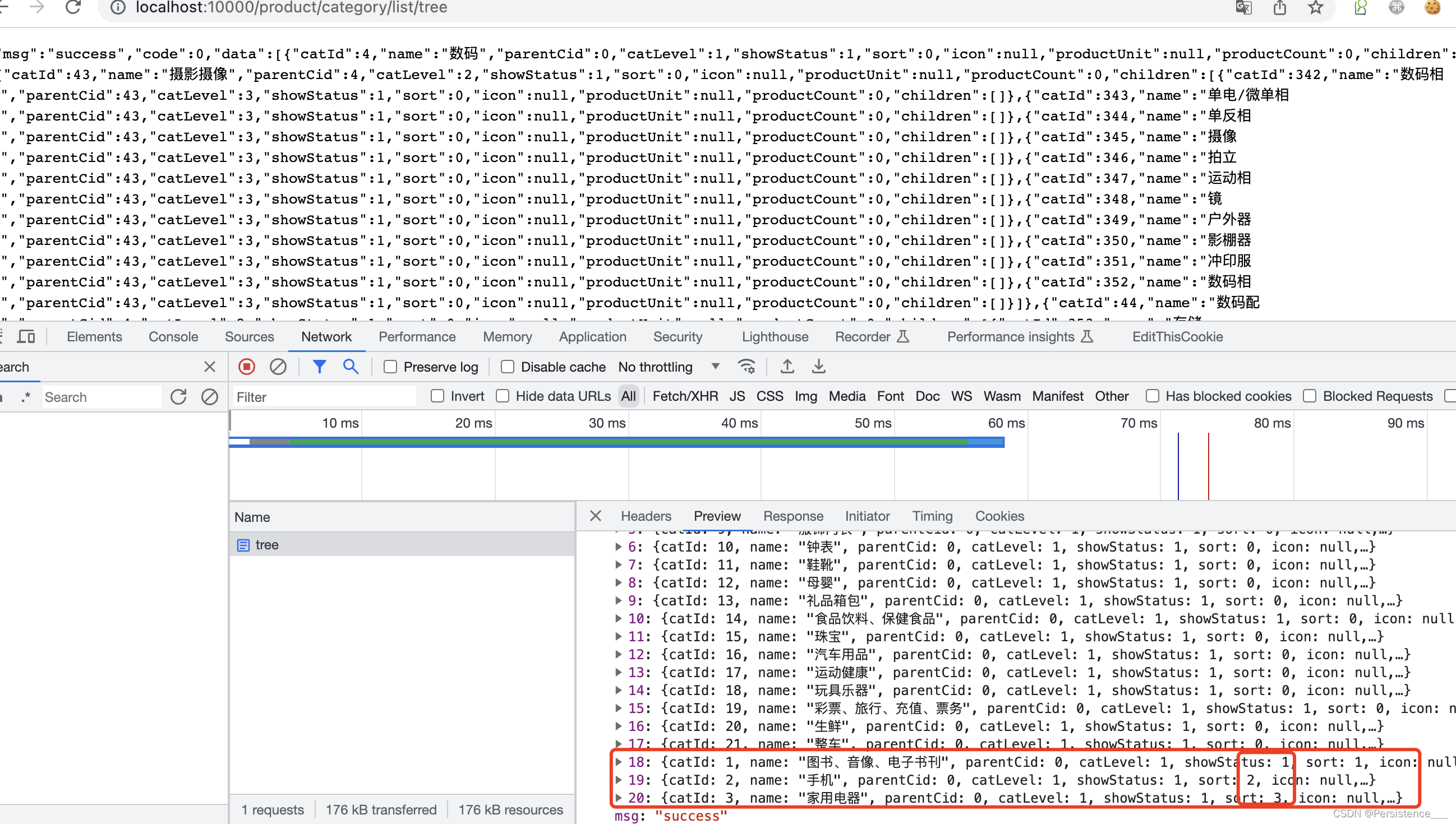Open network conditions wifi icon
The image size is (1456, 824).
(x=747, y=367)
